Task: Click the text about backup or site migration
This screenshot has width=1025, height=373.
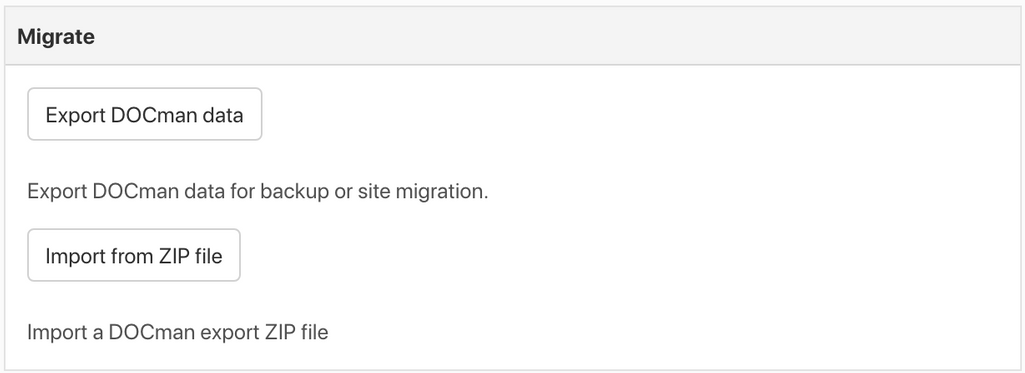Action: tap(258, 191)
